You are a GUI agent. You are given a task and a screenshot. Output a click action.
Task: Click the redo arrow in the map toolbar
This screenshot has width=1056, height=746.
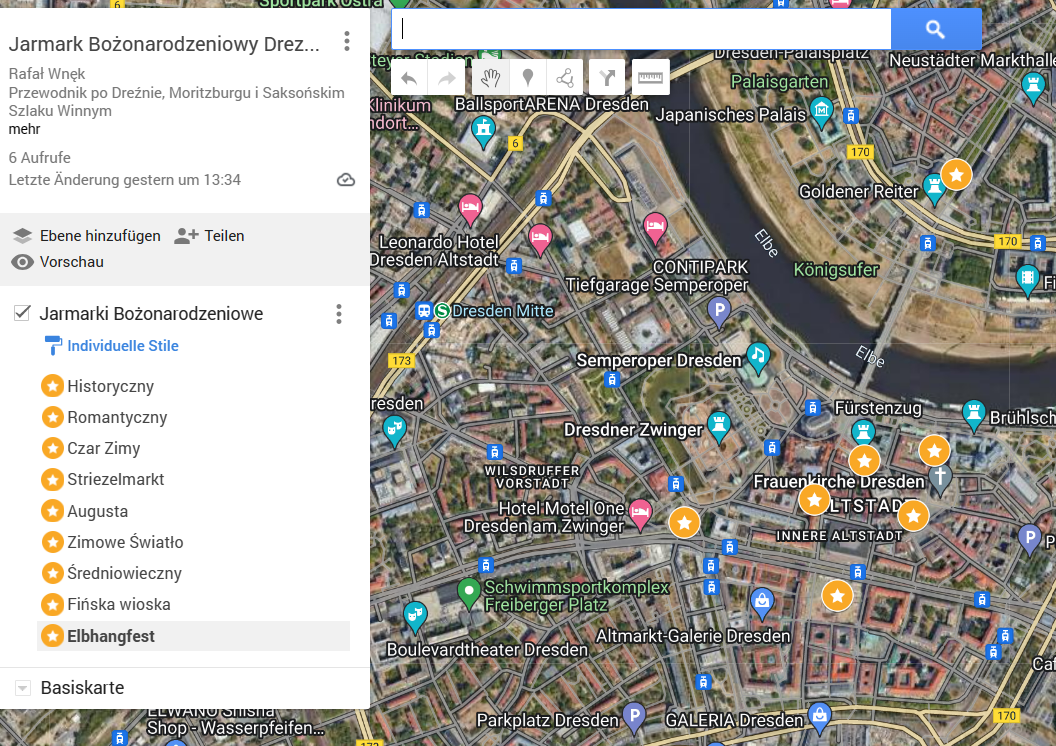coord(447,79)
